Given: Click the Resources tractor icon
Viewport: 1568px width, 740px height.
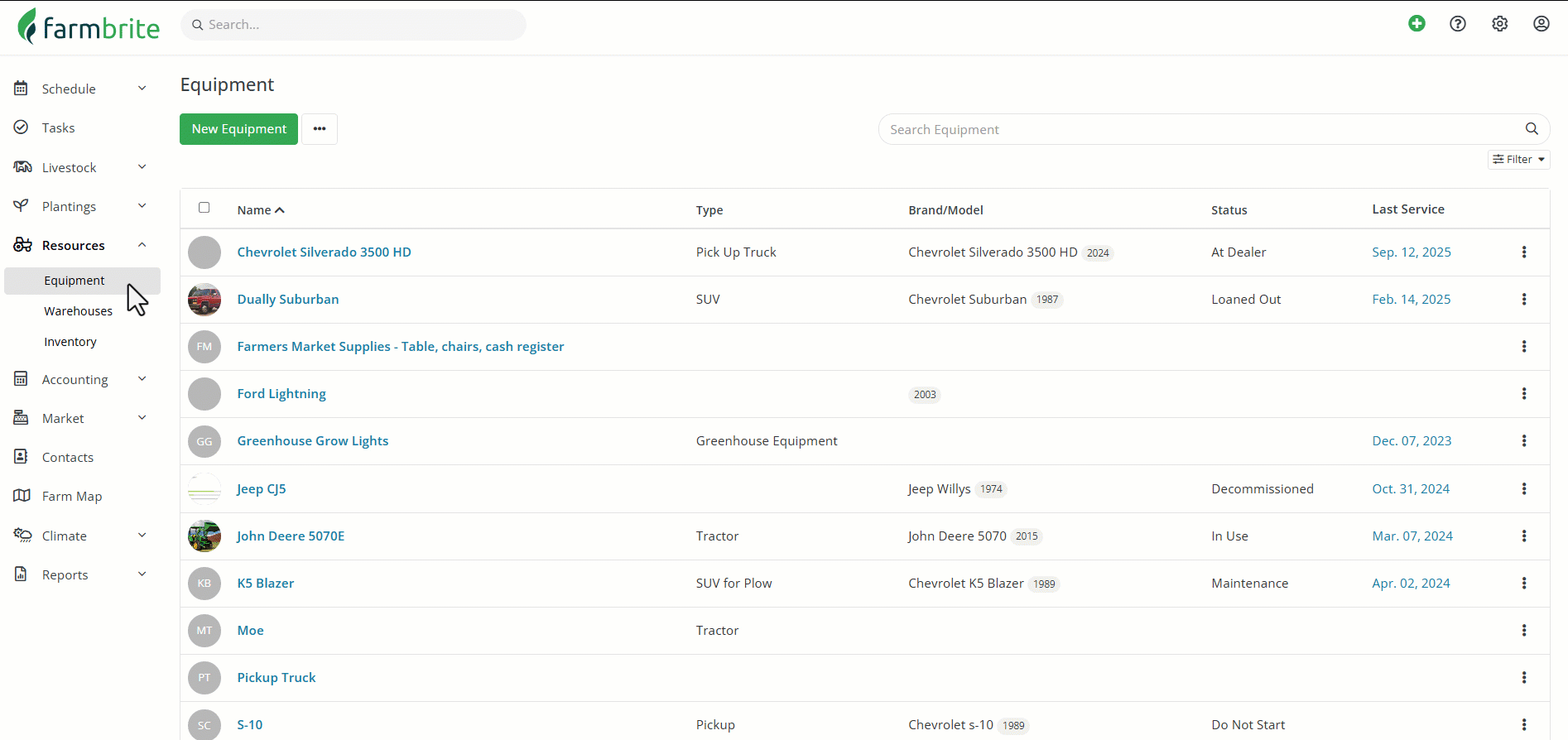Looking at the screenshot, I should tap(22, 245).
